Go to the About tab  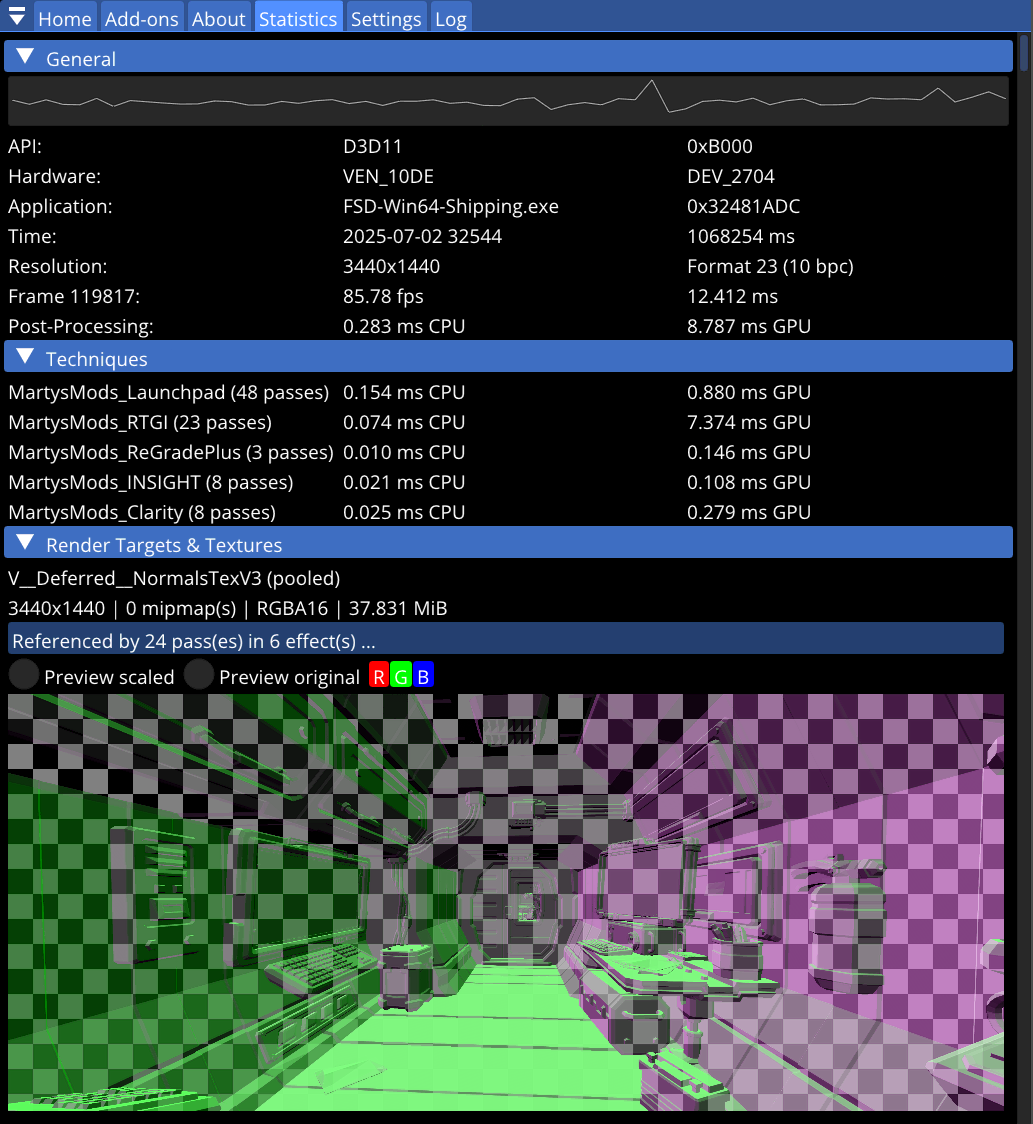(218, 18)
